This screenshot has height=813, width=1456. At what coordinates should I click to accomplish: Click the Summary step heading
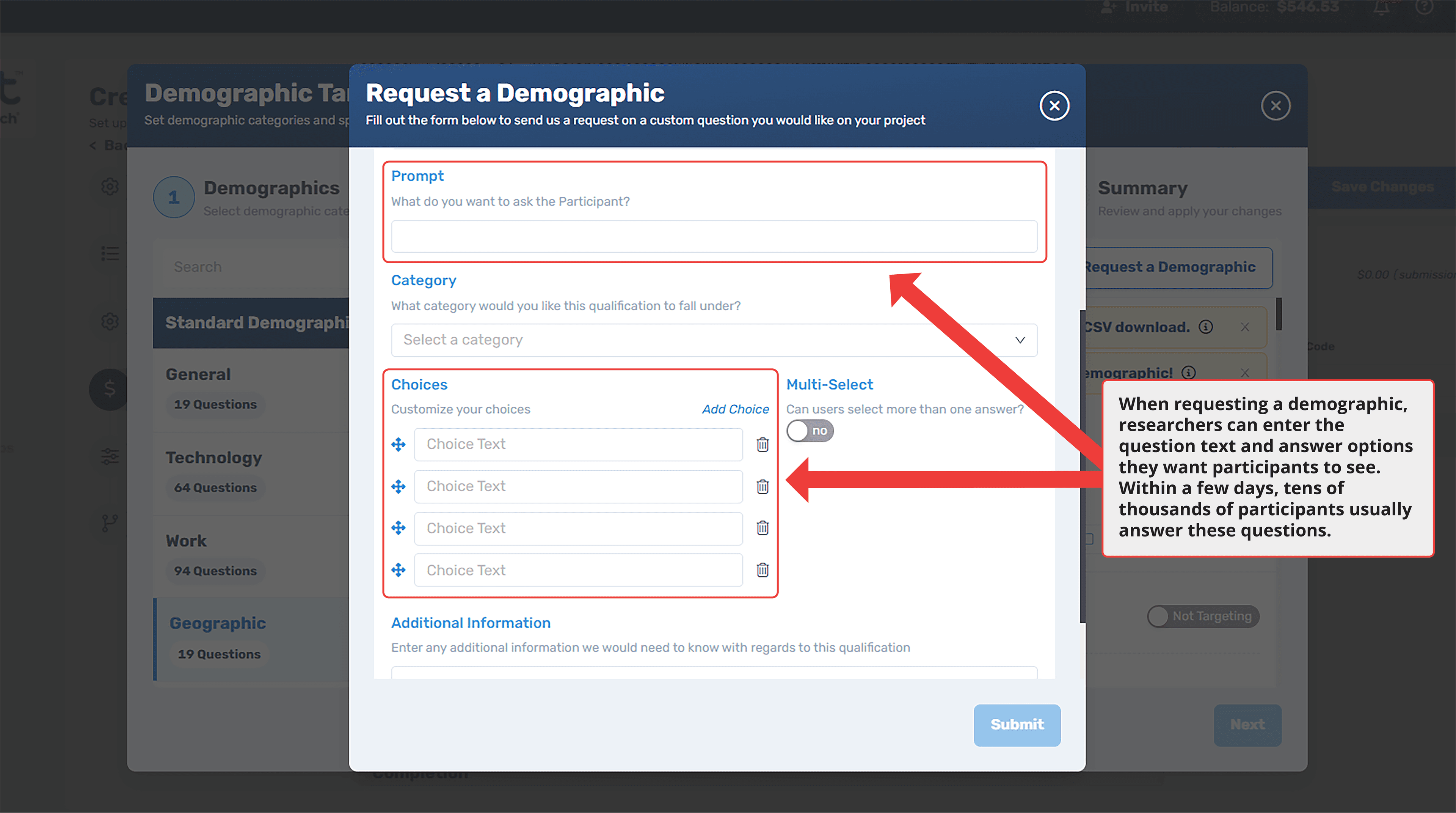tap(1142, 188)
